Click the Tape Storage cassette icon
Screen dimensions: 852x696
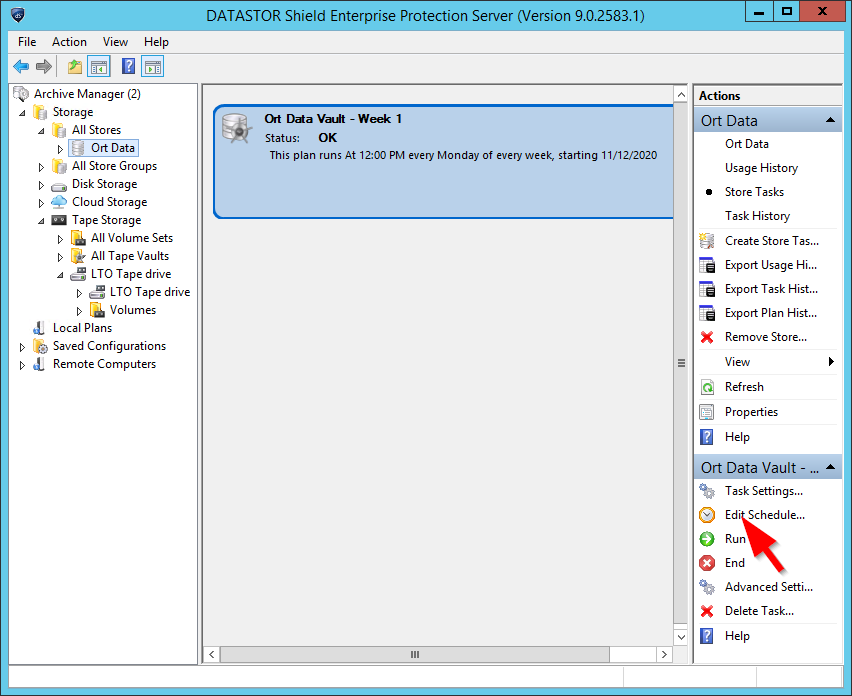click(59, 220)
